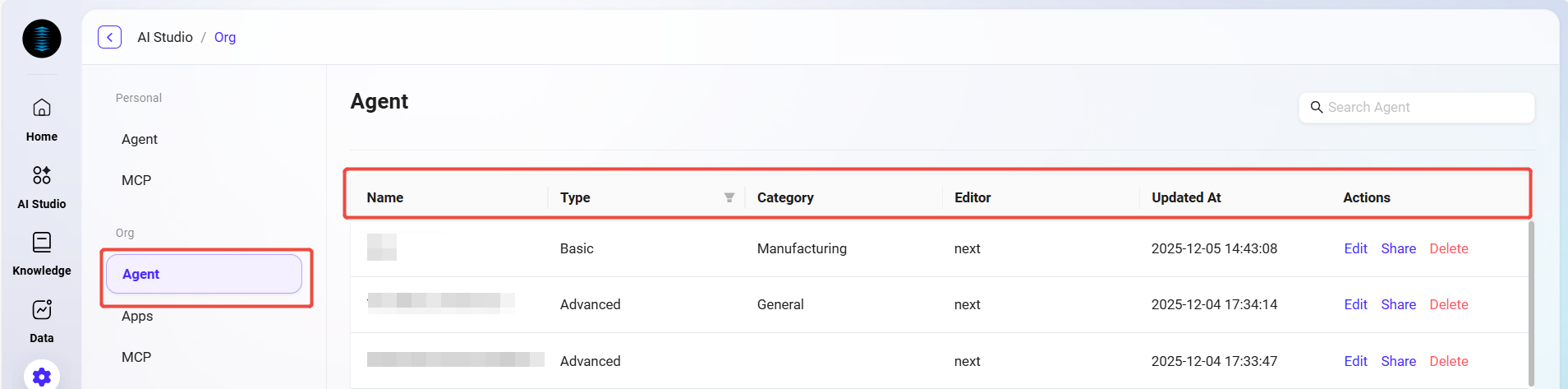This screenshot has height=389, width=1568.
Task: Select Agent under Personal section
Action: [140, 139]
